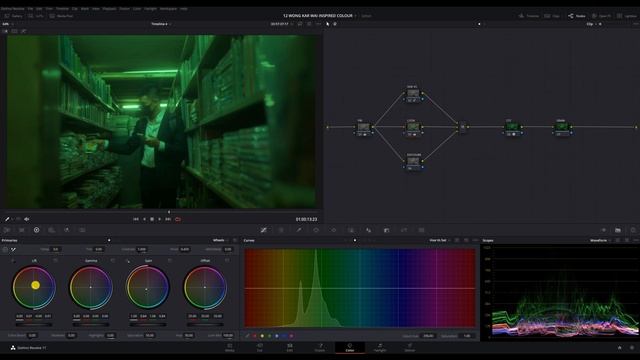Screen dimensions: 640x360
Task: Open the Timeline 4 selector dropdown
Action: [x=161, y=24]
